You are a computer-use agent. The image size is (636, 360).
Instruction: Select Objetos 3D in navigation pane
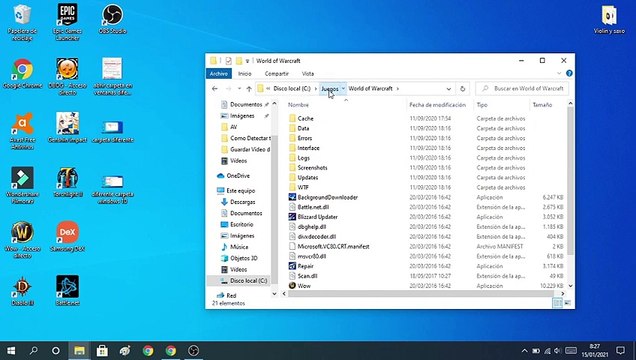tap(243, 258)
